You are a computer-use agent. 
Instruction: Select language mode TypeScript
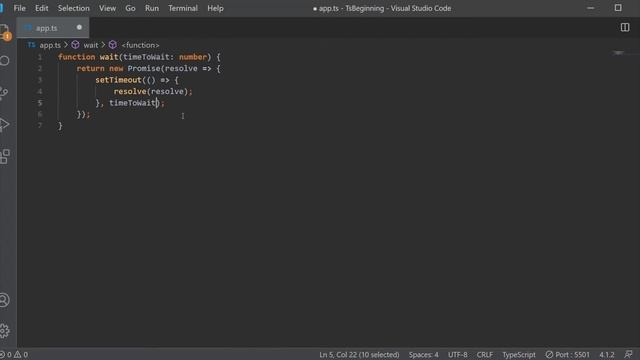click(x=519, y=355)
